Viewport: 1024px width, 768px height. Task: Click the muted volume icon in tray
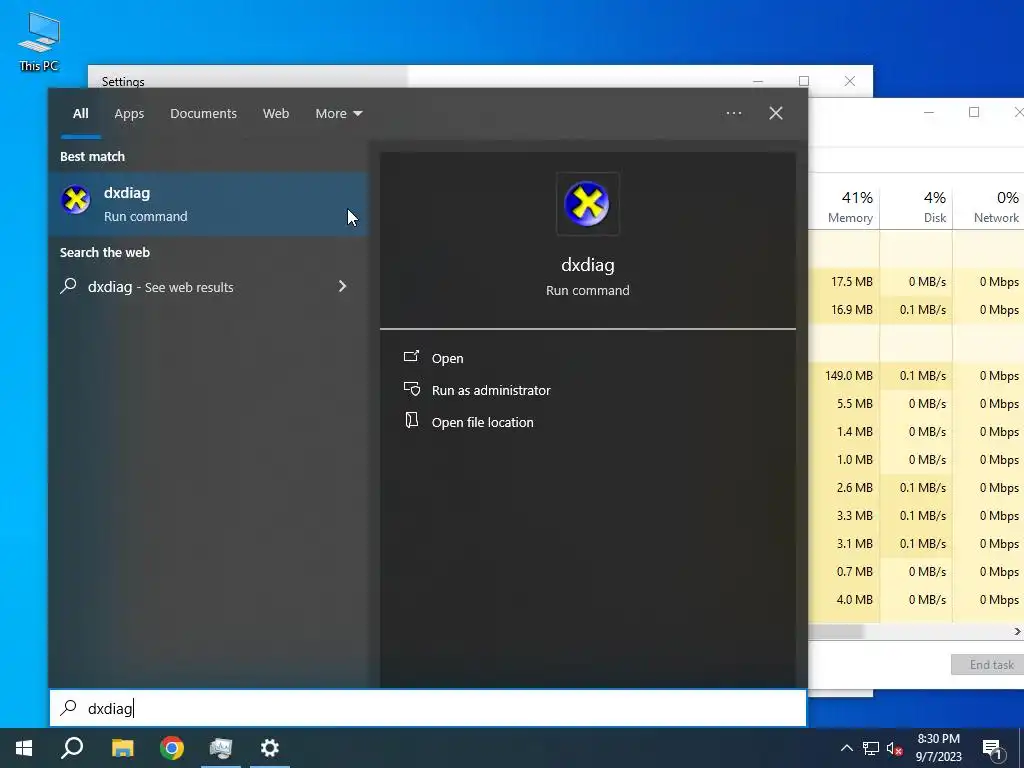[x=895, y=748]
